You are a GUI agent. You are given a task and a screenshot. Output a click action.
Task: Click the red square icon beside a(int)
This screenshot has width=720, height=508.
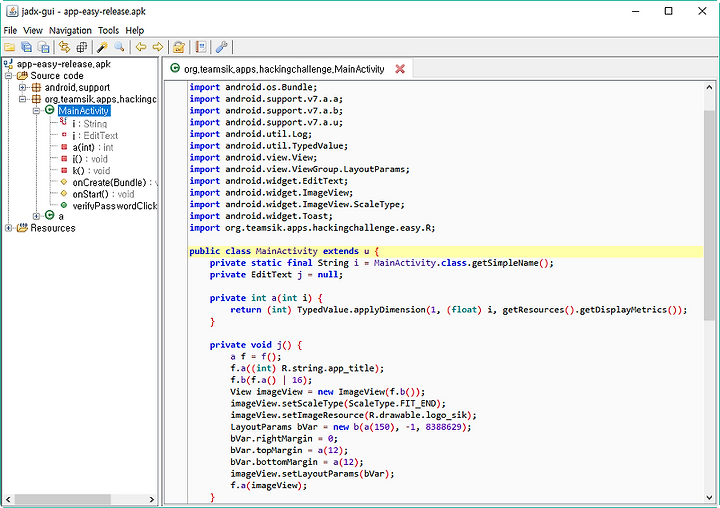64,147
